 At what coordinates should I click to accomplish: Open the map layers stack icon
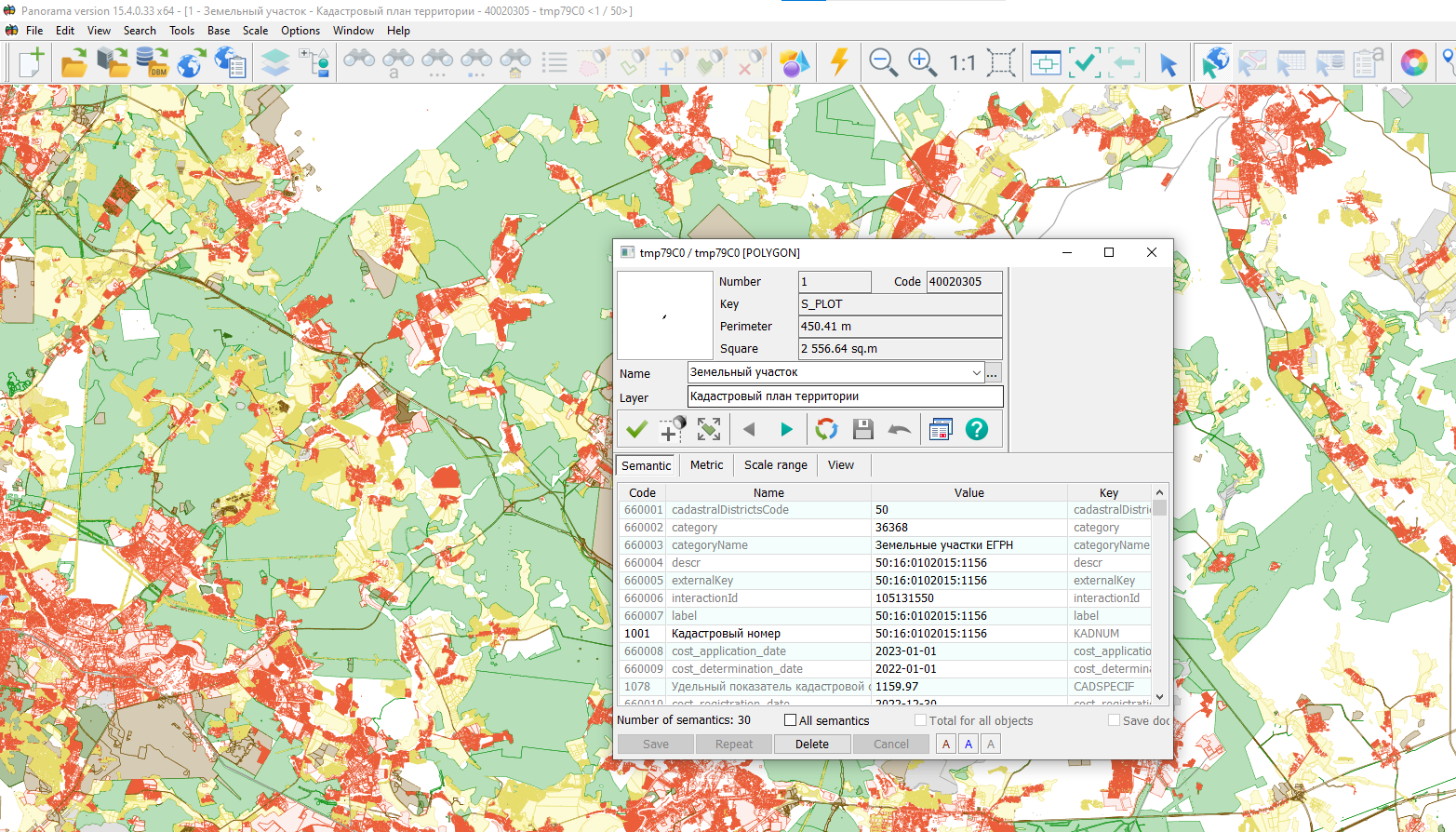(x=275, y=63)
